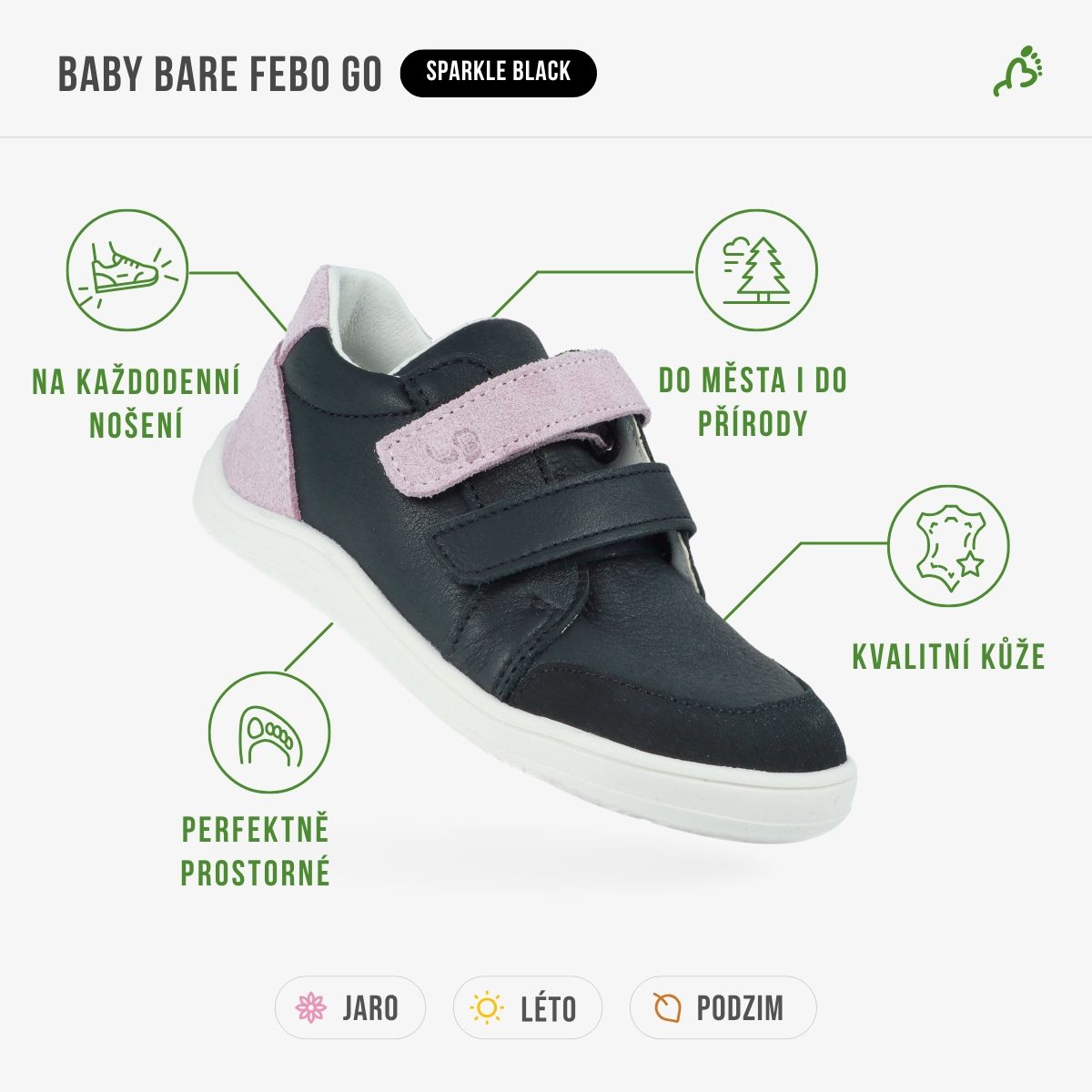
Task: Click the black leather velcro strap
Action: pyautogui.click(x=564, y=523)
